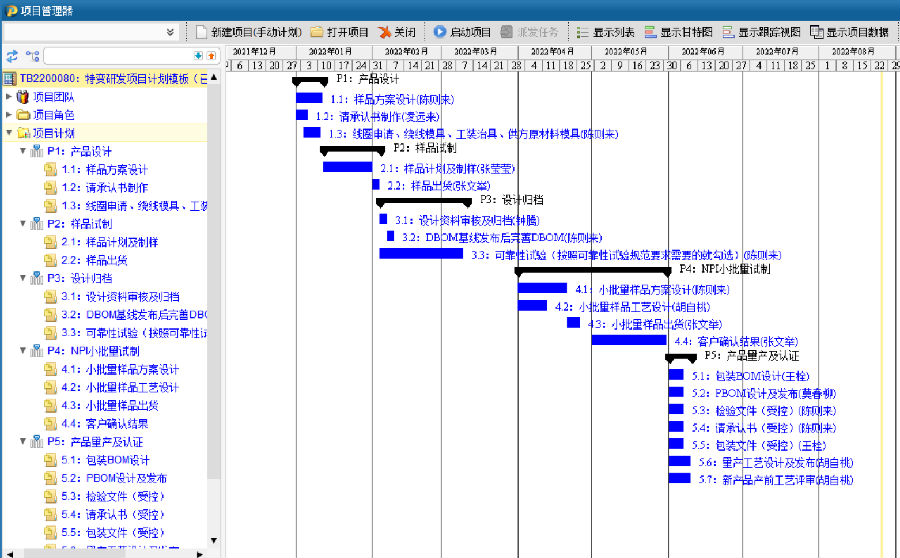Click the phase icon beside P4: NPI小批量试制
Viewport: 900px width, 558px height.
coord(37,350)
